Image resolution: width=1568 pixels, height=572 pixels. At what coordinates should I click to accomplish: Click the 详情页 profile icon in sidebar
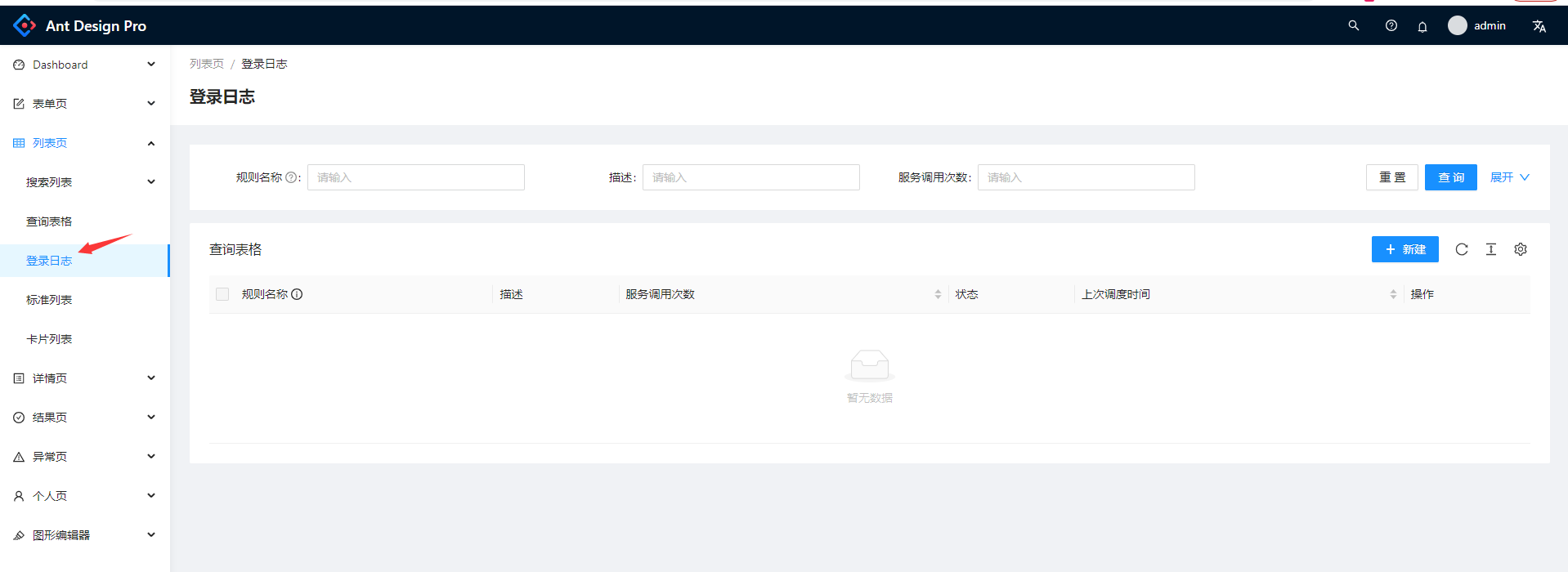[x=19, y=378]
